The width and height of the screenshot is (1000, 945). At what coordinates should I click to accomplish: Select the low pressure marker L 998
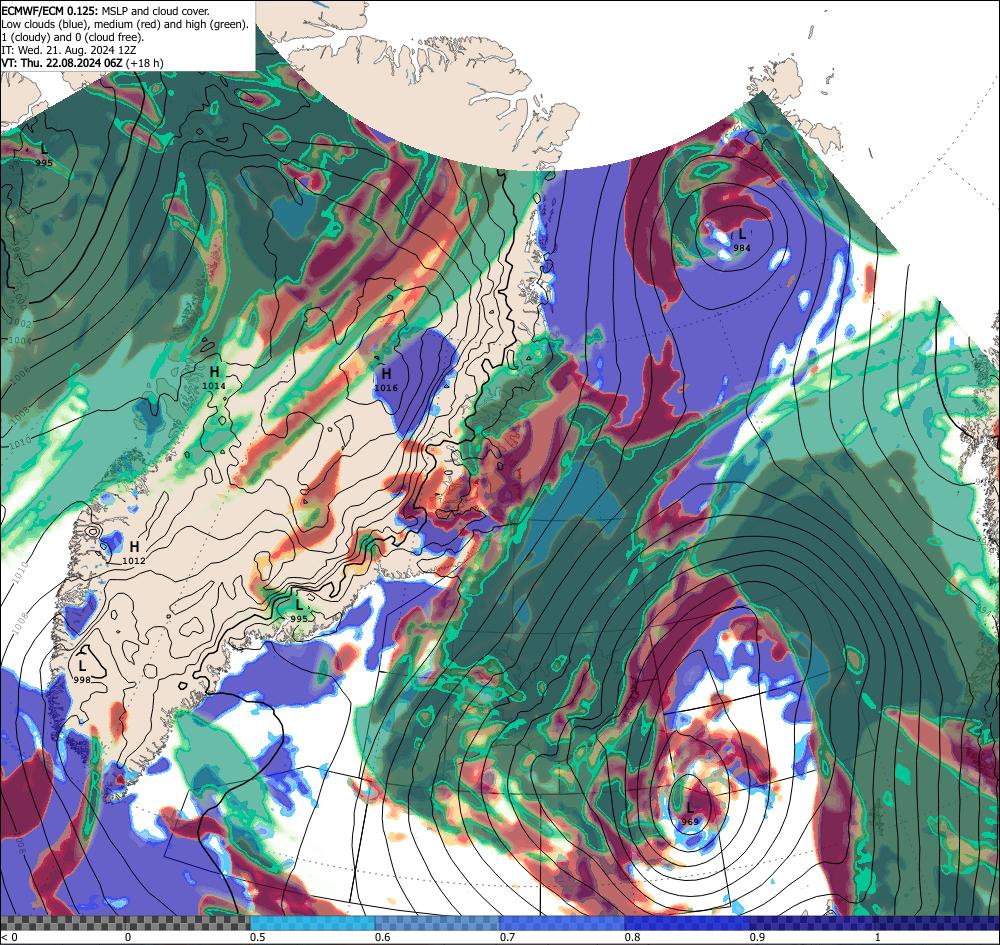coord(82,671)
